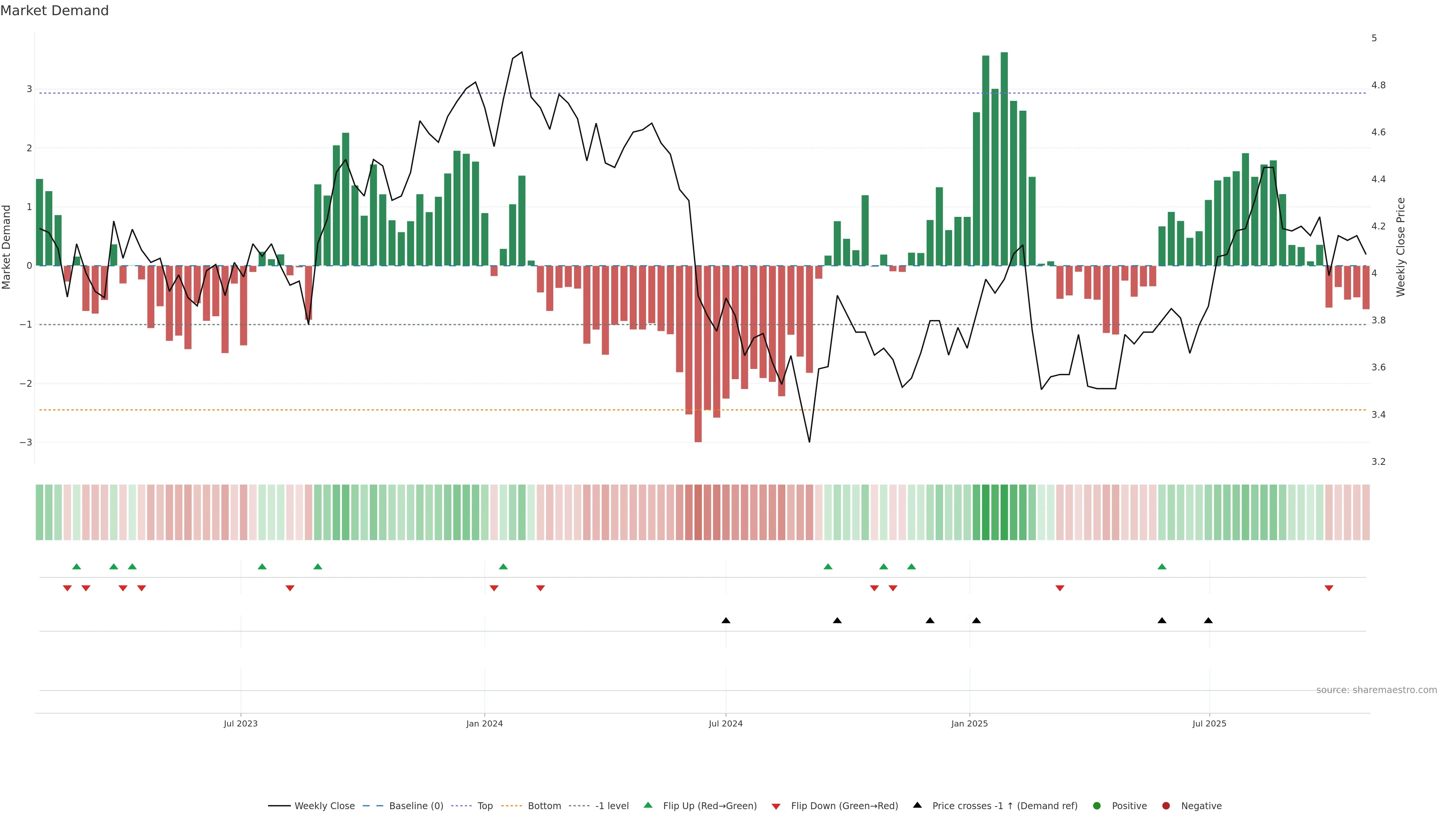
Task: Click the black triangle marker at Jul 2024
Action: pos(726,621)
